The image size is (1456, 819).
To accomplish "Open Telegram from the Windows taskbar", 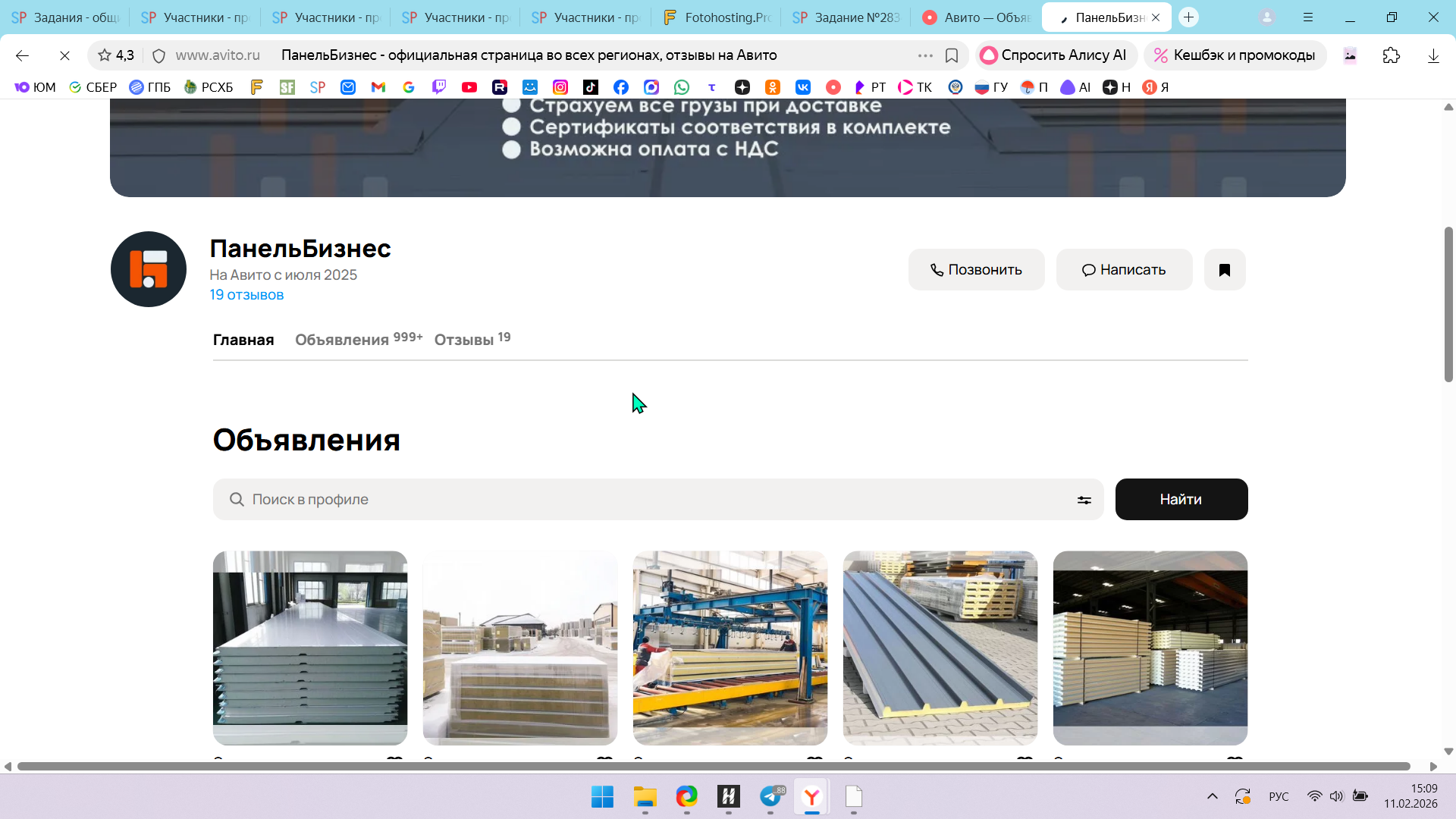I will pos(770,796).
